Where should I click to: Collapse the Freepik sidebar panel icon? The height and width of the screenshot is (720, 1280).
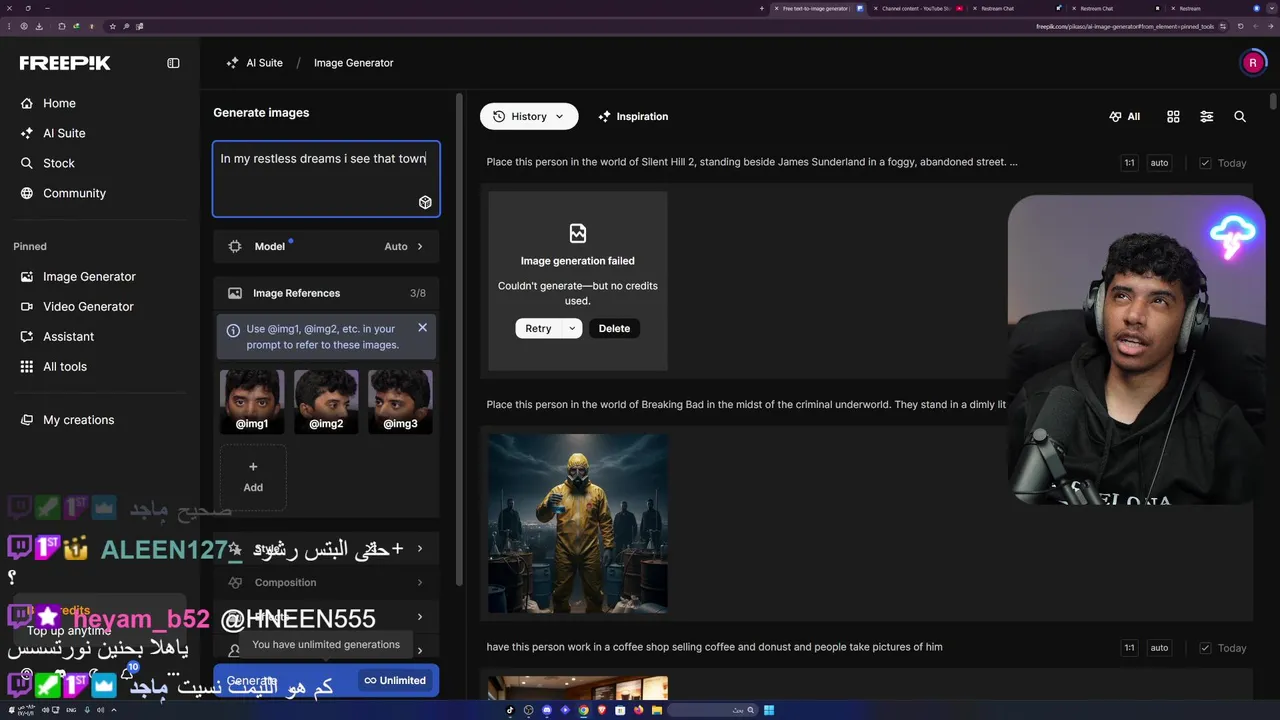click(173, 63)
